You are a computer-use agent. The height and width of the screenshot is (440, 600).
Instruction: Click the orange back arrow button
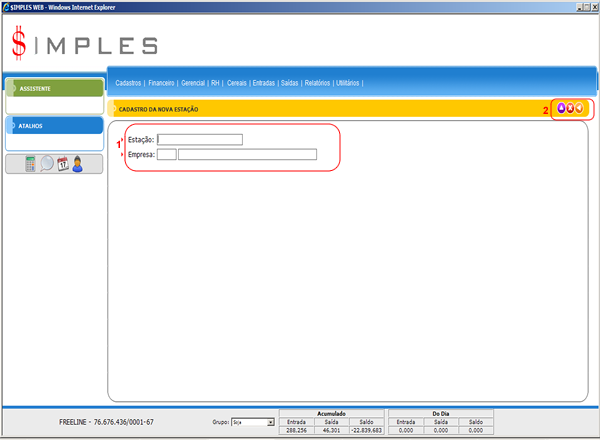tap(579, 108)
